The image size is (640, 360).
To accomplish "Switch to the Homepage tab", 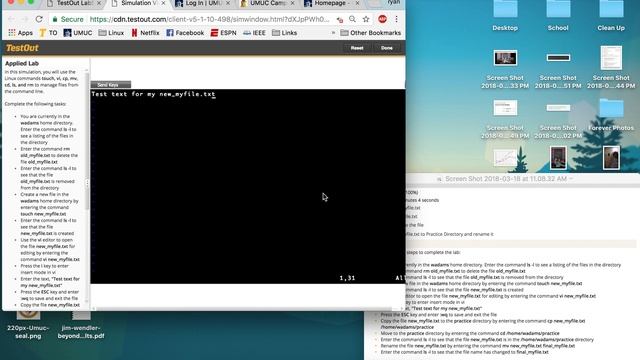I will pyautogui.click(x=332, y=4).
